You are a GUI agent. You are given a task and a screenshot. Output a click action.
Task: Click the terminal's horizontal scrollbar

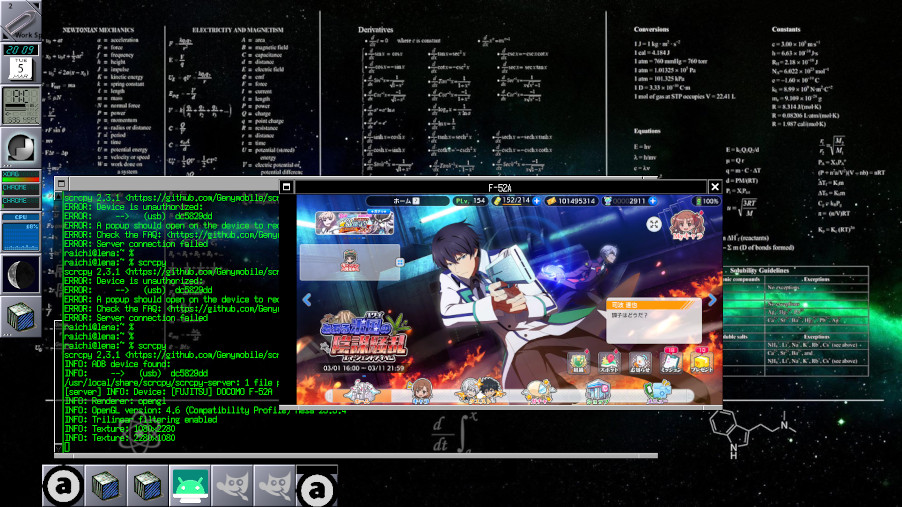click(x=356, y=456)
